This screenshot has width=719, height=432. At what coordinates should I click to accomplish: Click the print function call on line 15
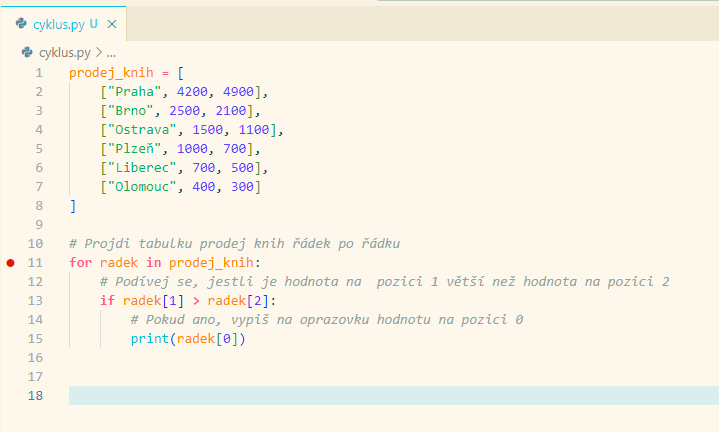tap(149, 339)
